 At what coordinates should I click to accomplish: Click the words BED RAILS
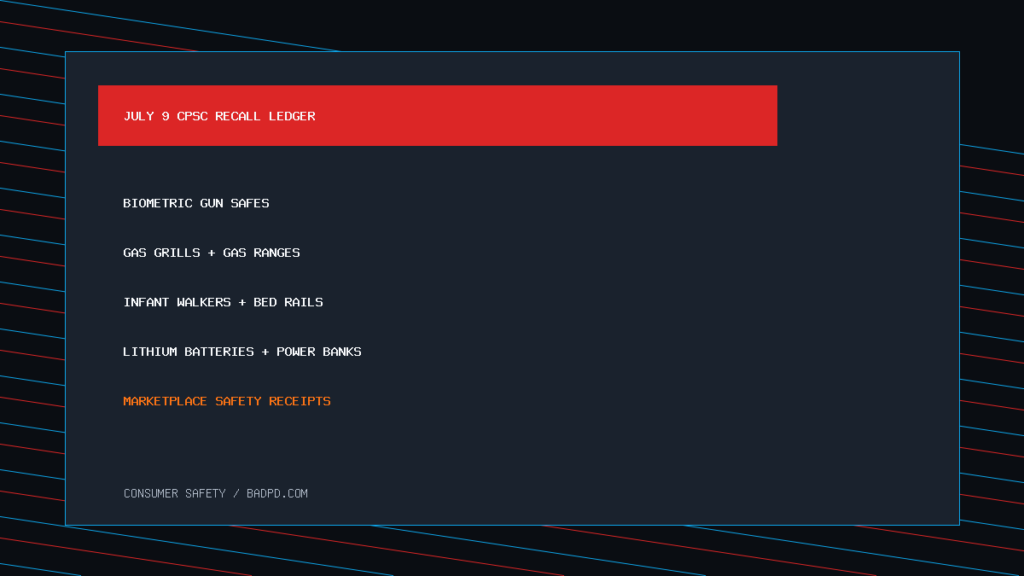tap(288, 302)
